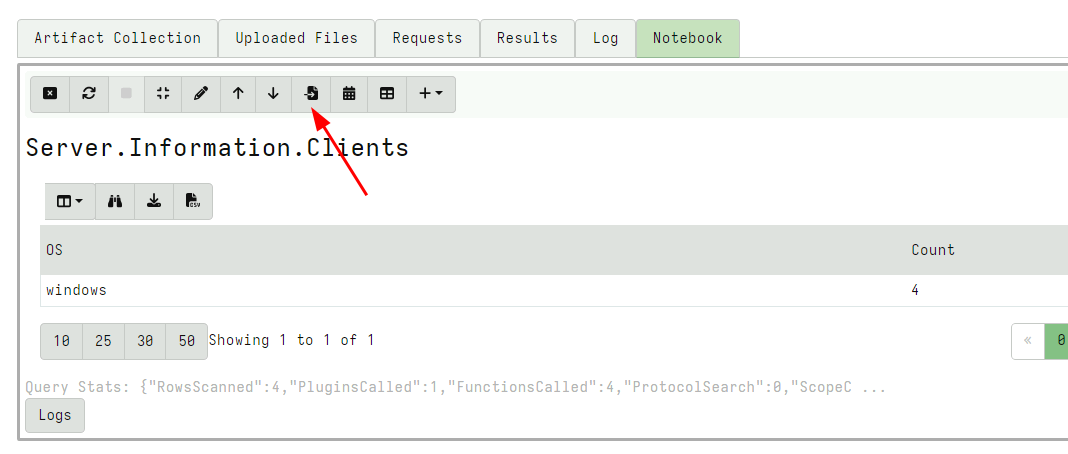Recalculate the cell with refresh icon
Image resolution: width=1068 pixels, height=454 pixels.
pos(89,94)
